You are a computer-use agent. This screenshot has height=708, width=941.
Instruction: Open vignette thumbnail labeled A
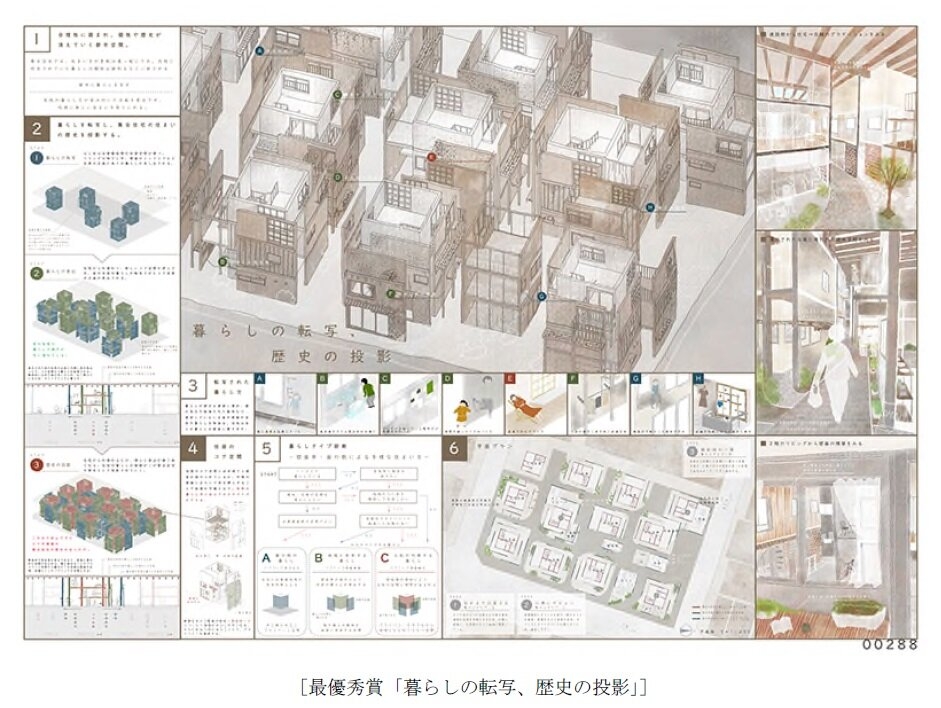tap(285, 403)
